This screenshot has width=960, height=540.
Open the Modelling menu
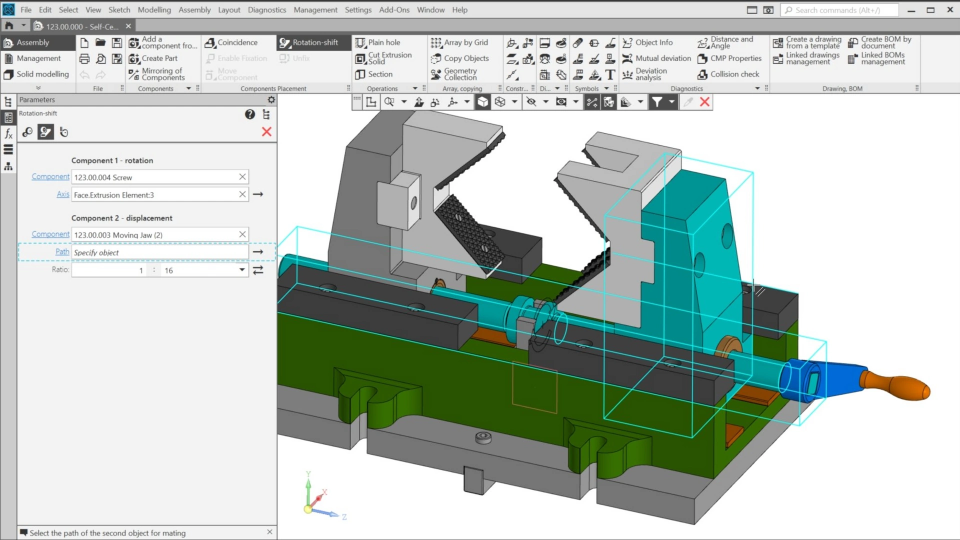click(x=154, y=10)
